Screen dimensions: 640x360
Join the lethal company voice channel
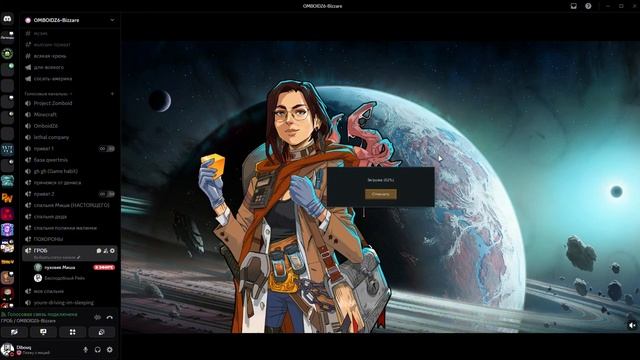click(70, 137)
